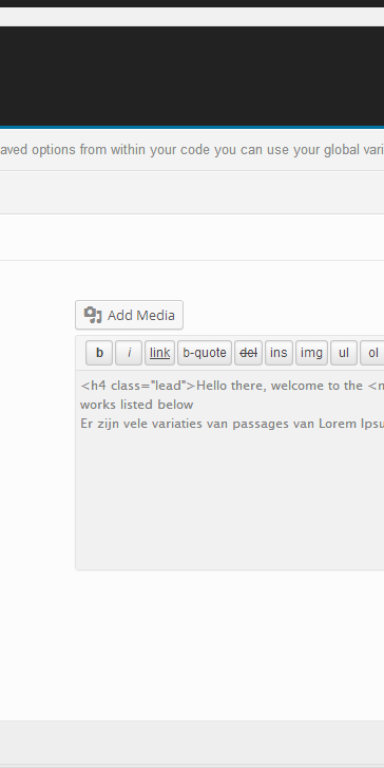This screenshot has width=384, height=768.
Task: Add an unordered list with ul
Action: click(344, 353)
